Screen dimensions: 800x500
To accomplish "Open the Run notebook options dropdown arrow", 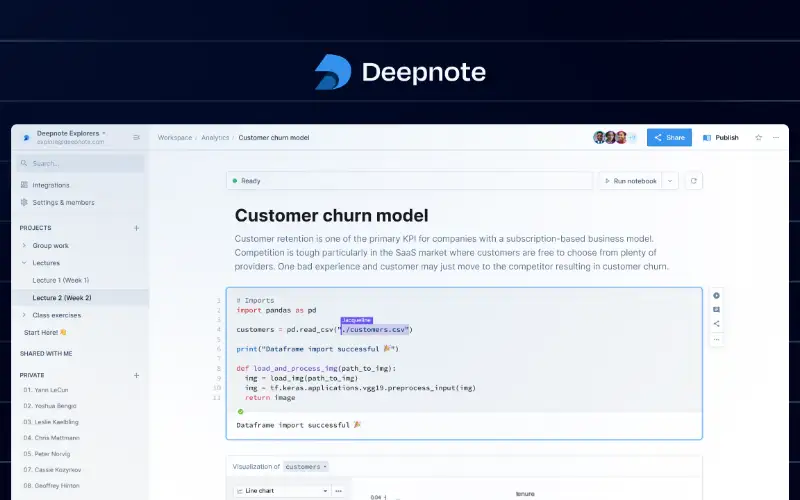I will 670,181.
